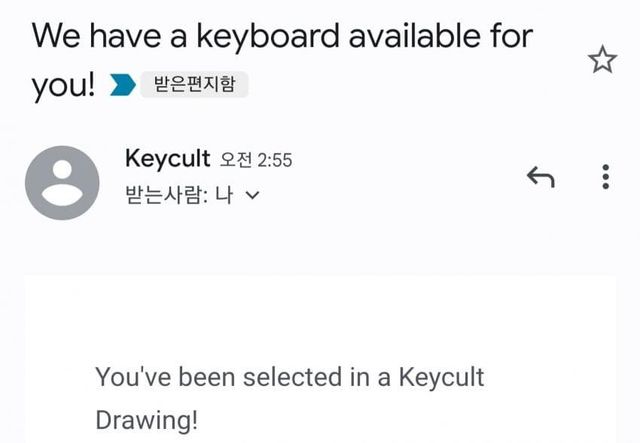Image resolution: width=640 pixels, height=443 pixels.
Task: Click the subject line starting with 'We have a keyboard'
Action: [282, 37]
